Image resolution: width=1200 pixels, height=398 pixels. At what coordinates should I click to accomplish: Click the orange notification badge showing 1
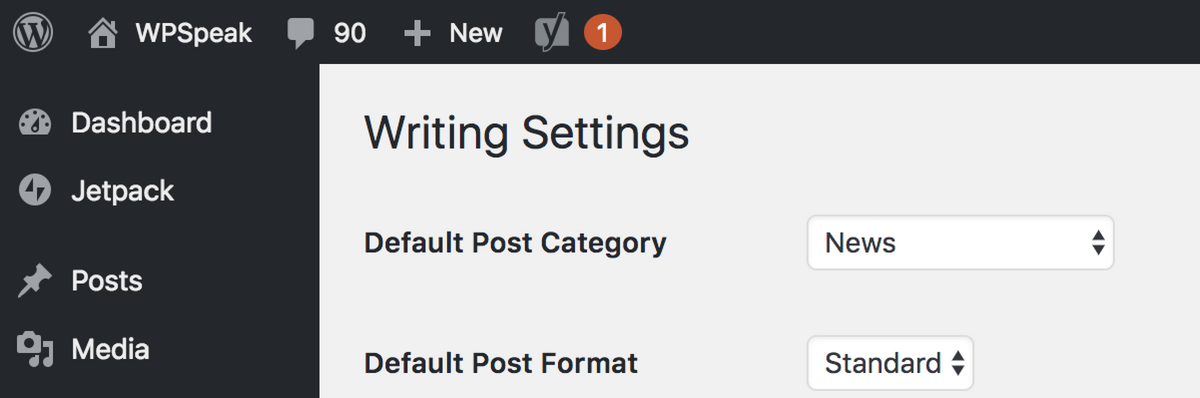click(x=602, y=33)
